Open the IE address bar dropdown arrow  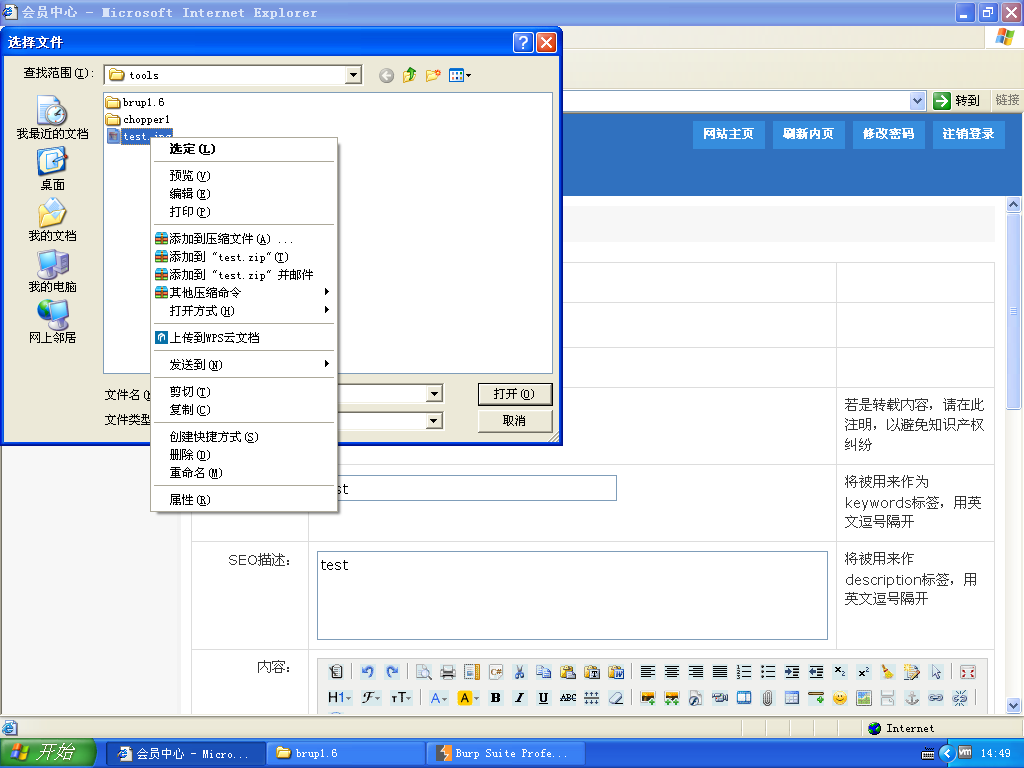tap(917, 101)
